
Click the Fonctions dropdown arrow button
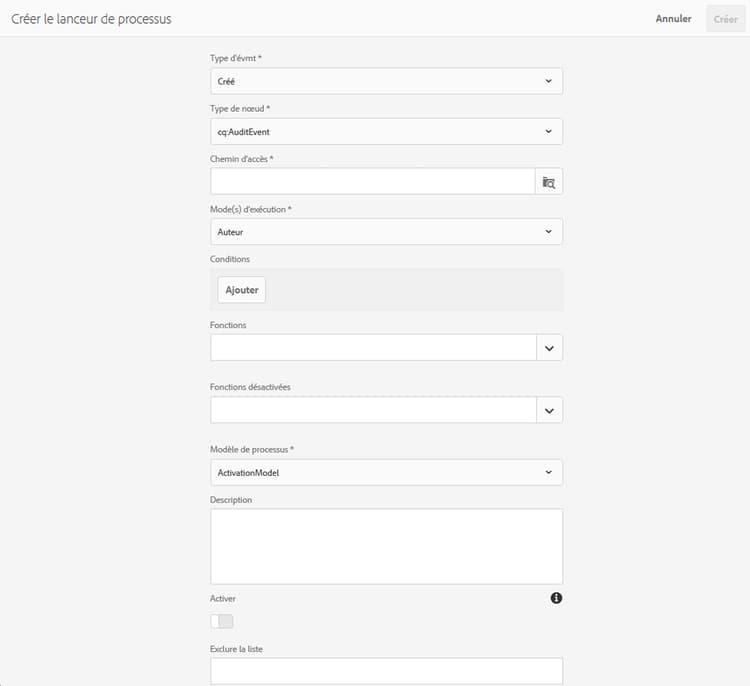coord(549,348)
